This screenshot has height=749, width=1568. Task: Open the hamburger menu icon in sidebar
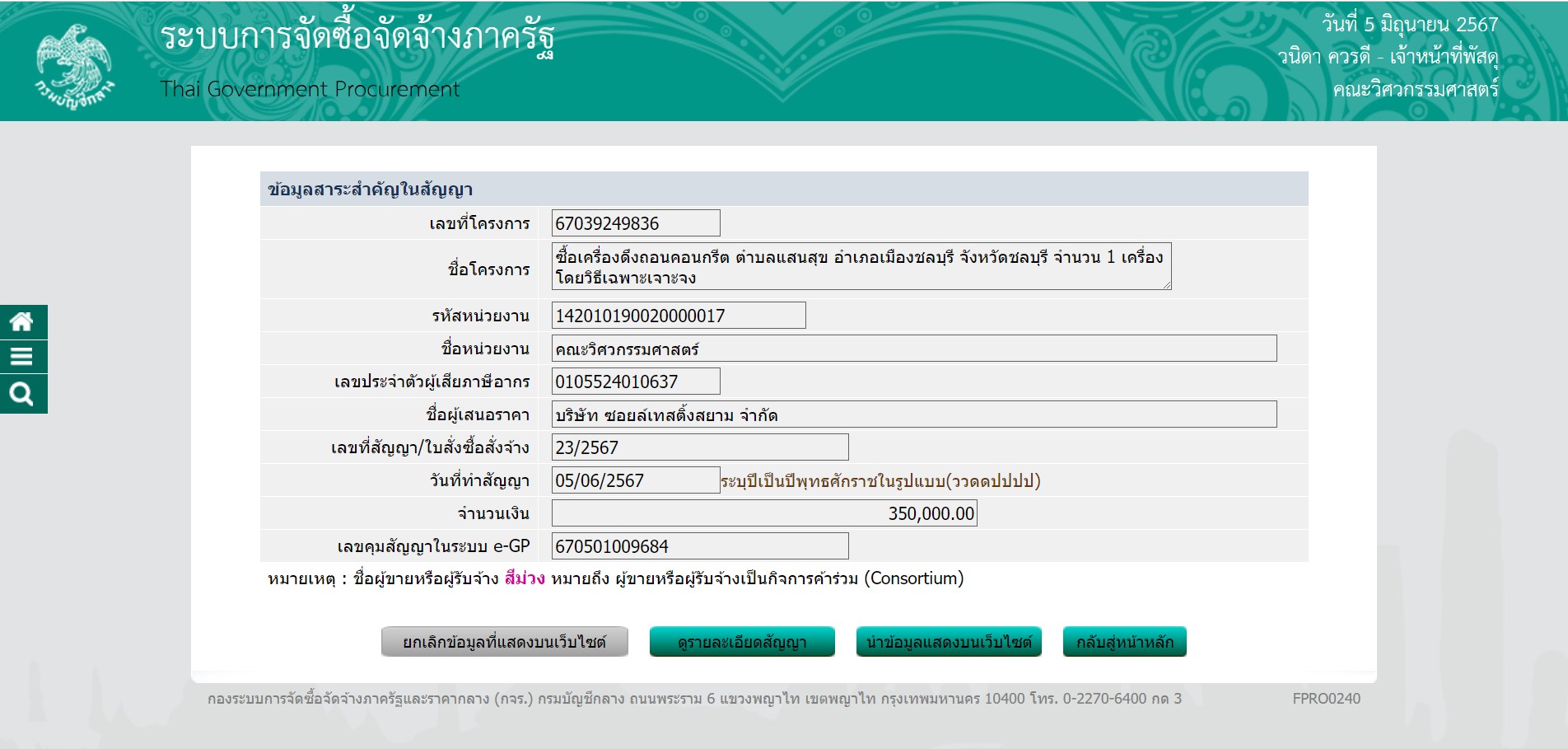[22, 357]
